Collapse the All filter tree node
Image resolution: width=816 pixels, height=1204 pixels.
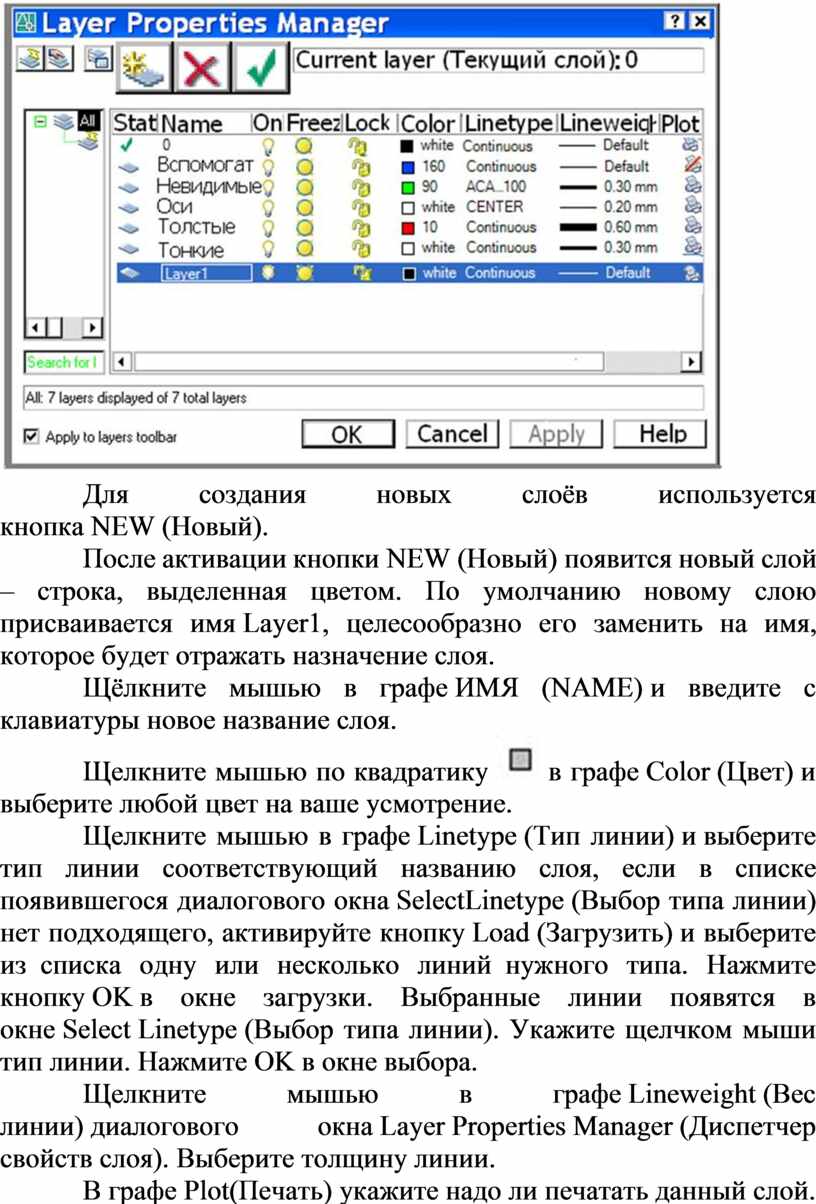[39, 121]
